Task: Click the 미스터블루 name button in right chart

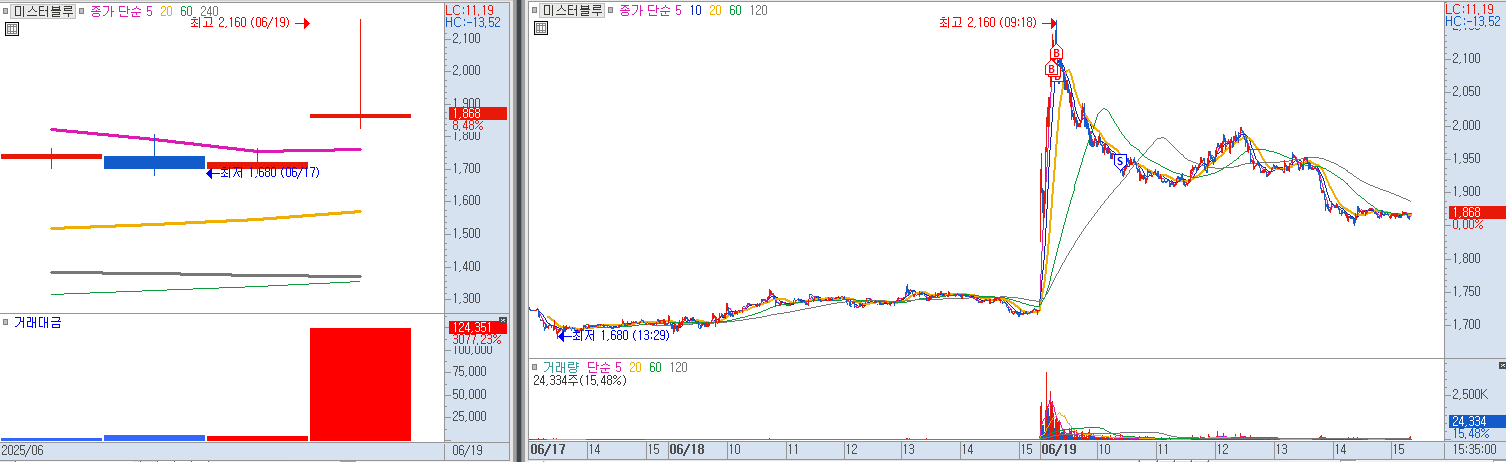Action: 573,10
